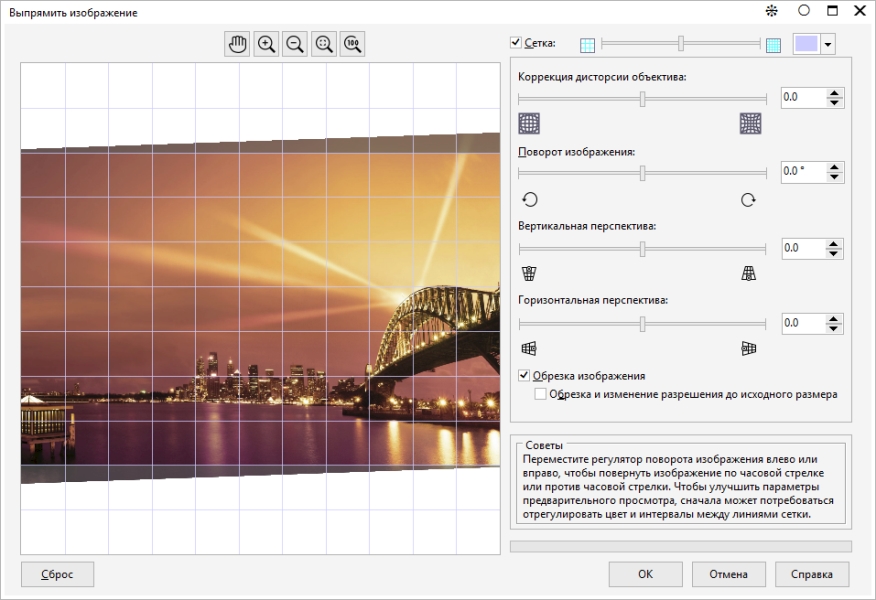Viewport: 876px width, 600px height.
Task: Click the barrel distortion icon
Action: pyautogui.click(x=529, y=123)
